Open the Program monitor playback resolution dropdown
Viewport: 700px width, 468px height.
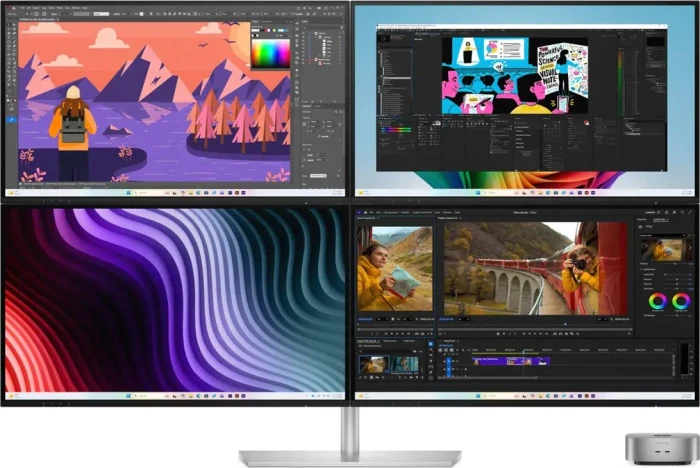(x=602, y=319)
